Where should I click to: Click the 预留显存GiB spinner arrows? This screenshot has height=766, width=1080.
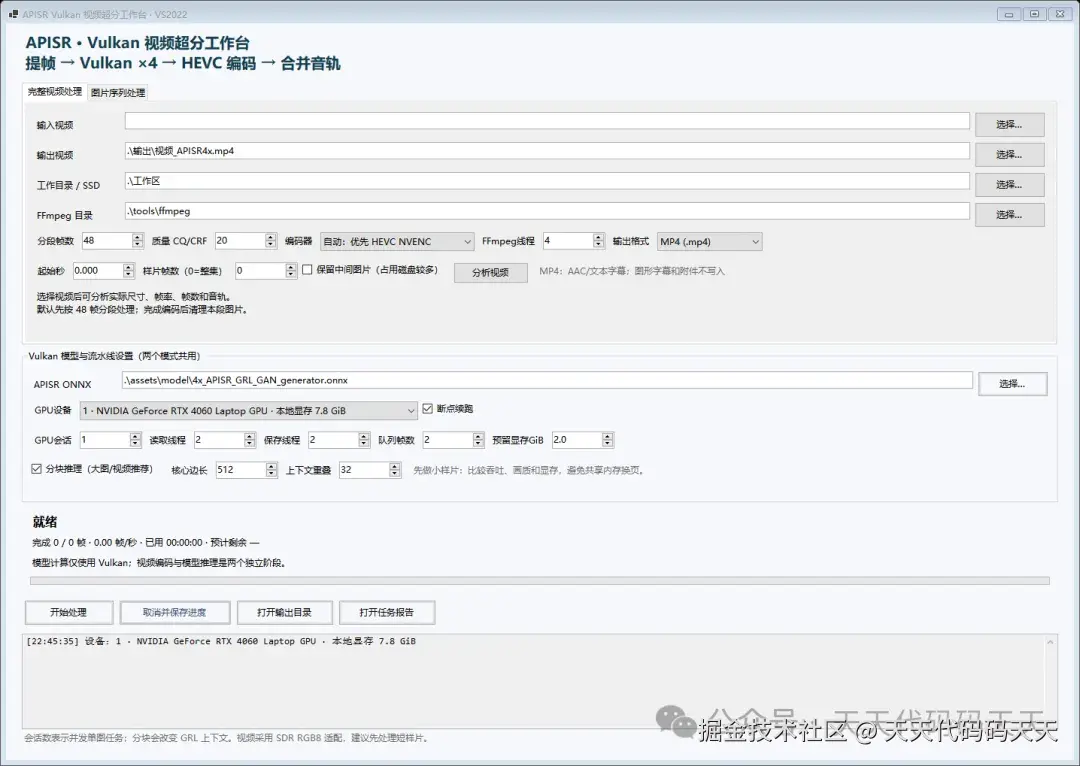pos(608,439)
